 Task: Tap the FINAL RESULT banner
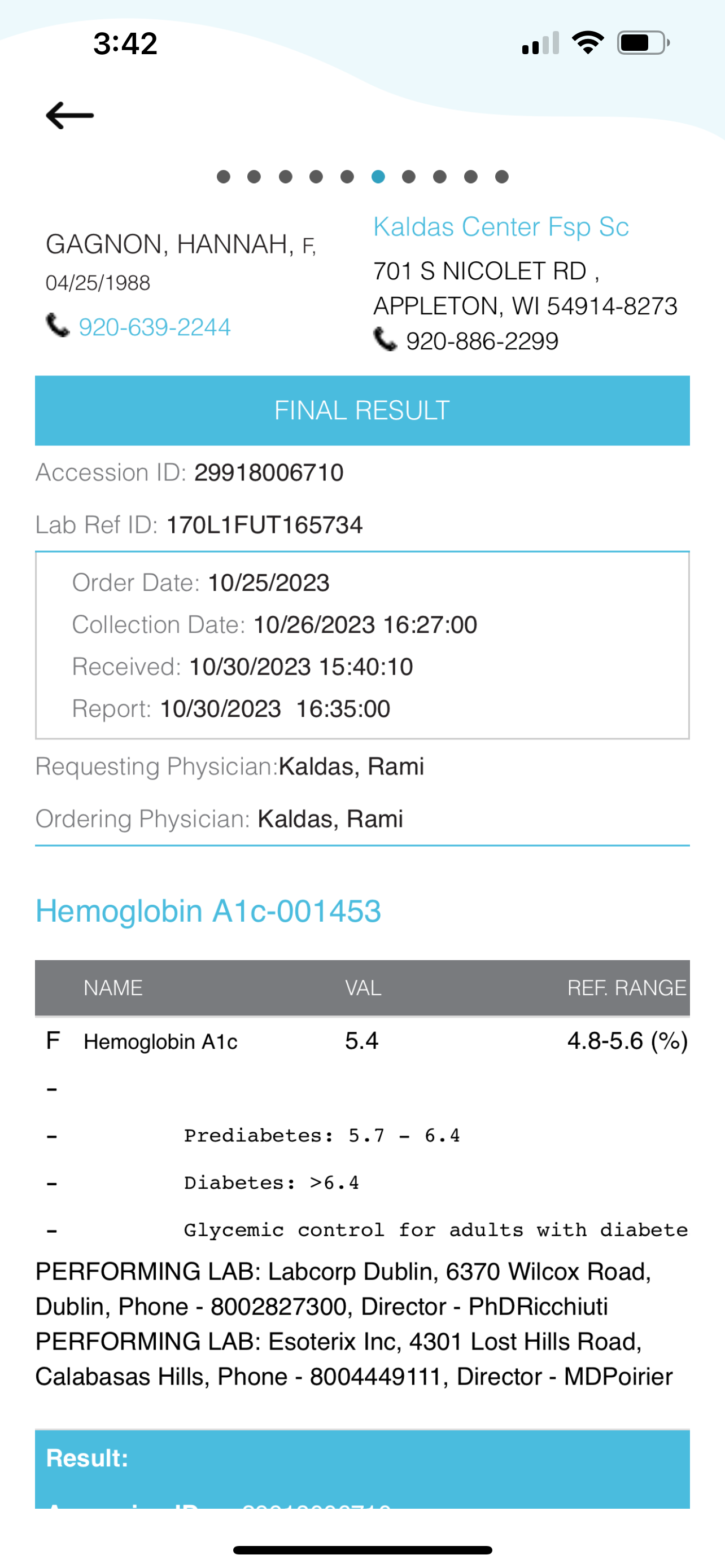pos(362,410)
